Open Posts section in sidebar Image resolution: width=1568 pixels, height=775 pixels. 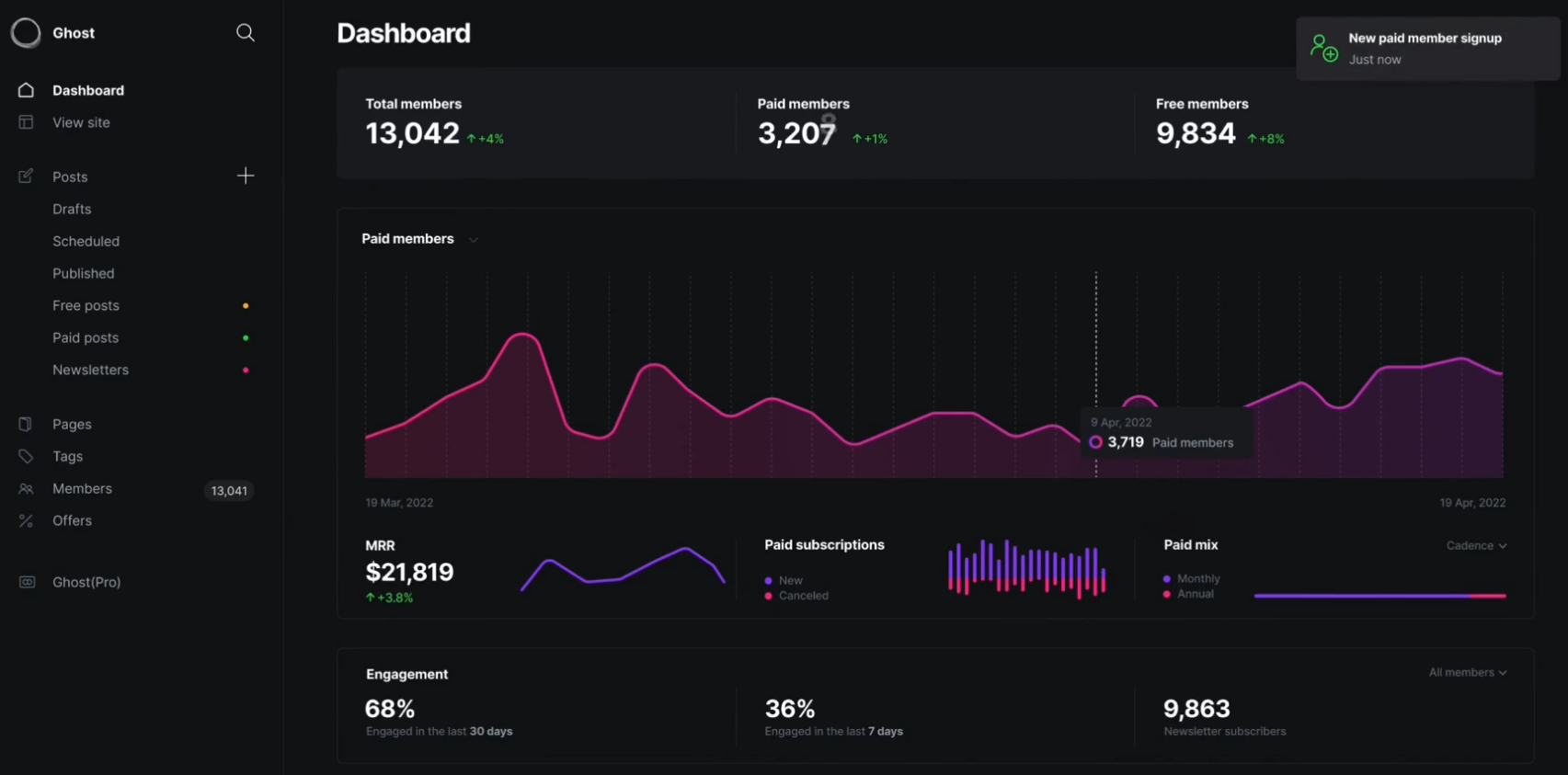point(70,177)
